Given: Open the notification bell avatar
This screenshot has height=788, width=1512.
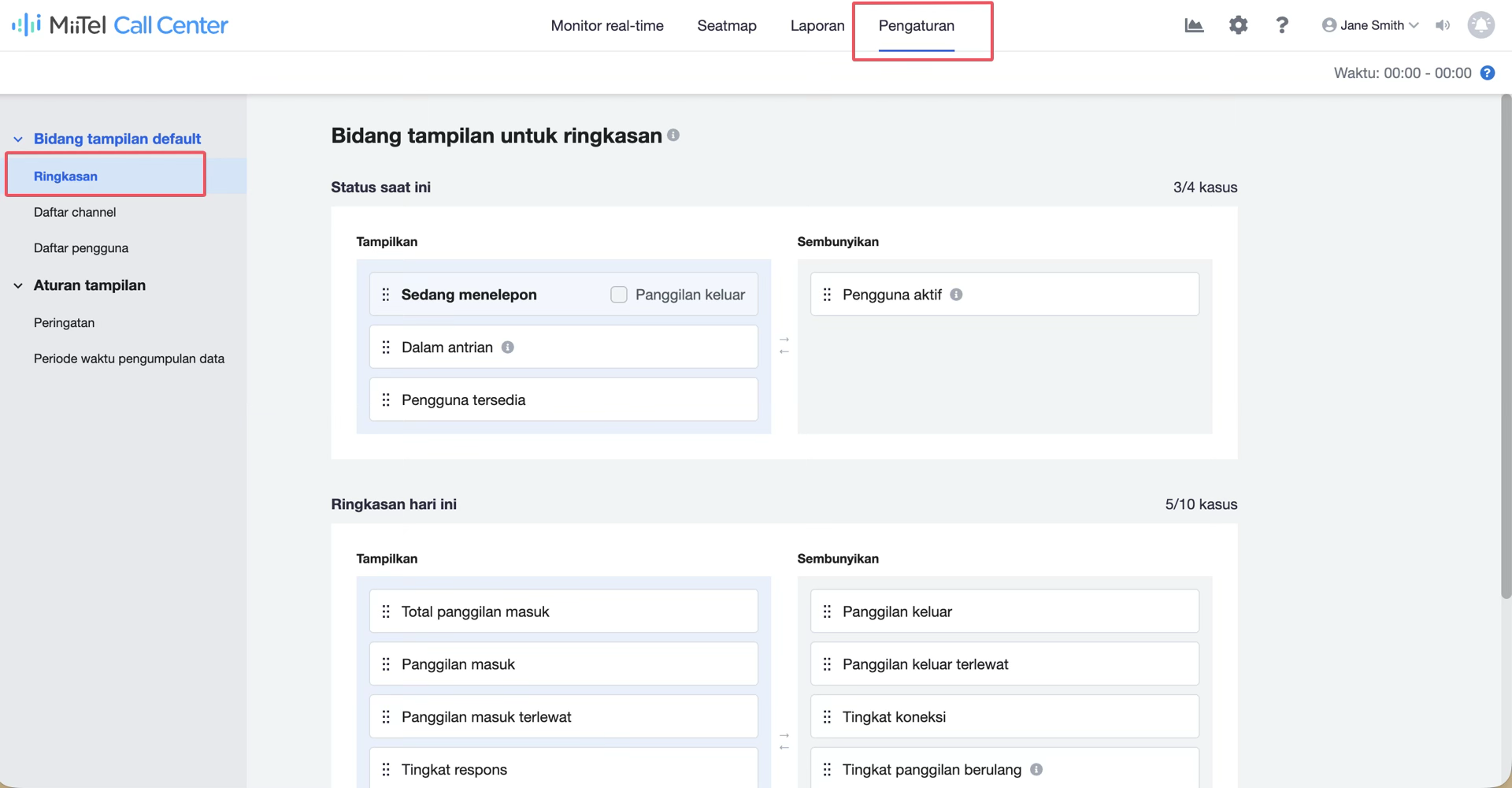Looking at the screenshot, I should tap(1481, 25).
